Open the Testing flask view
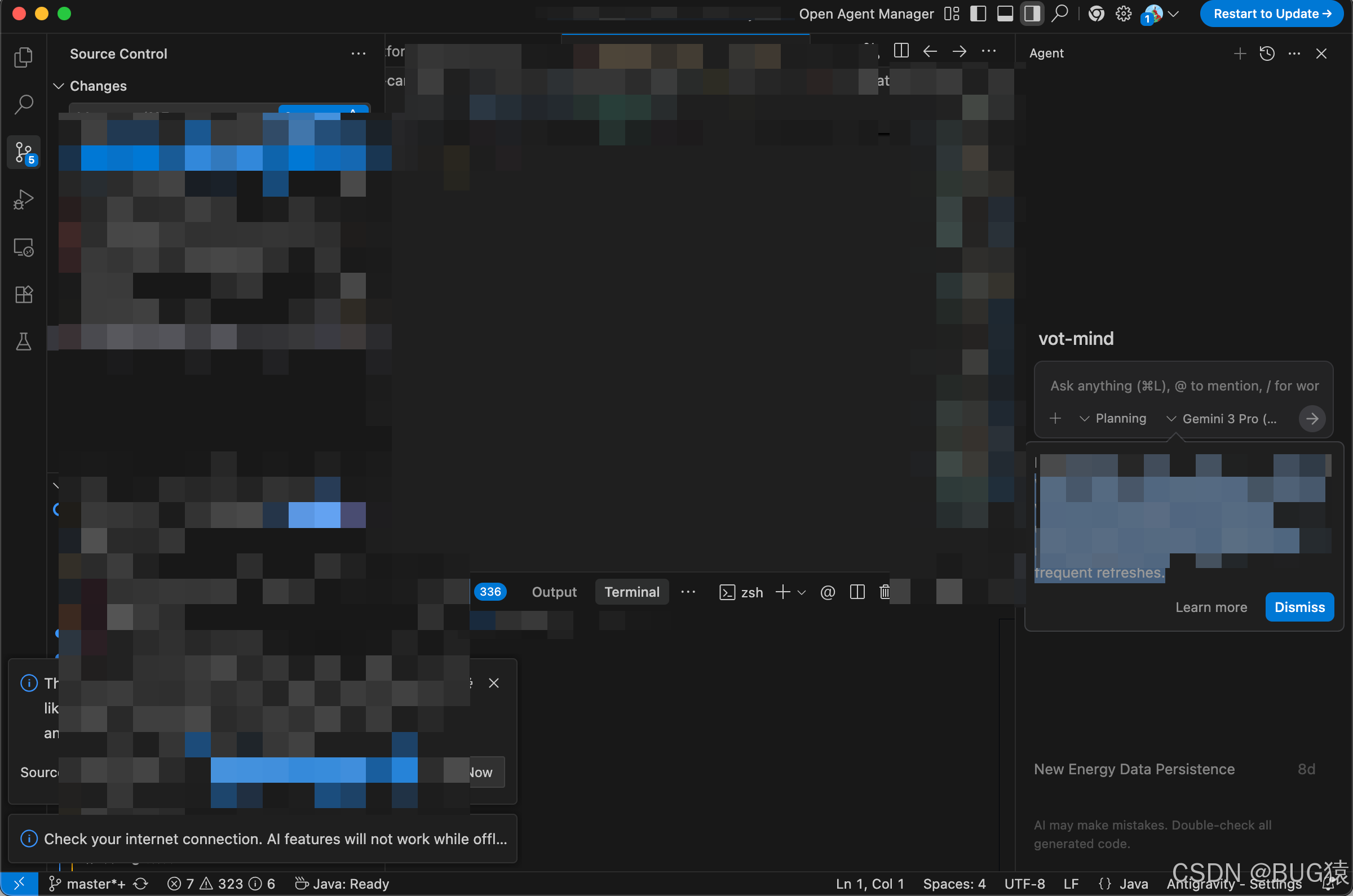1353x896 pixels. (24, 341)
